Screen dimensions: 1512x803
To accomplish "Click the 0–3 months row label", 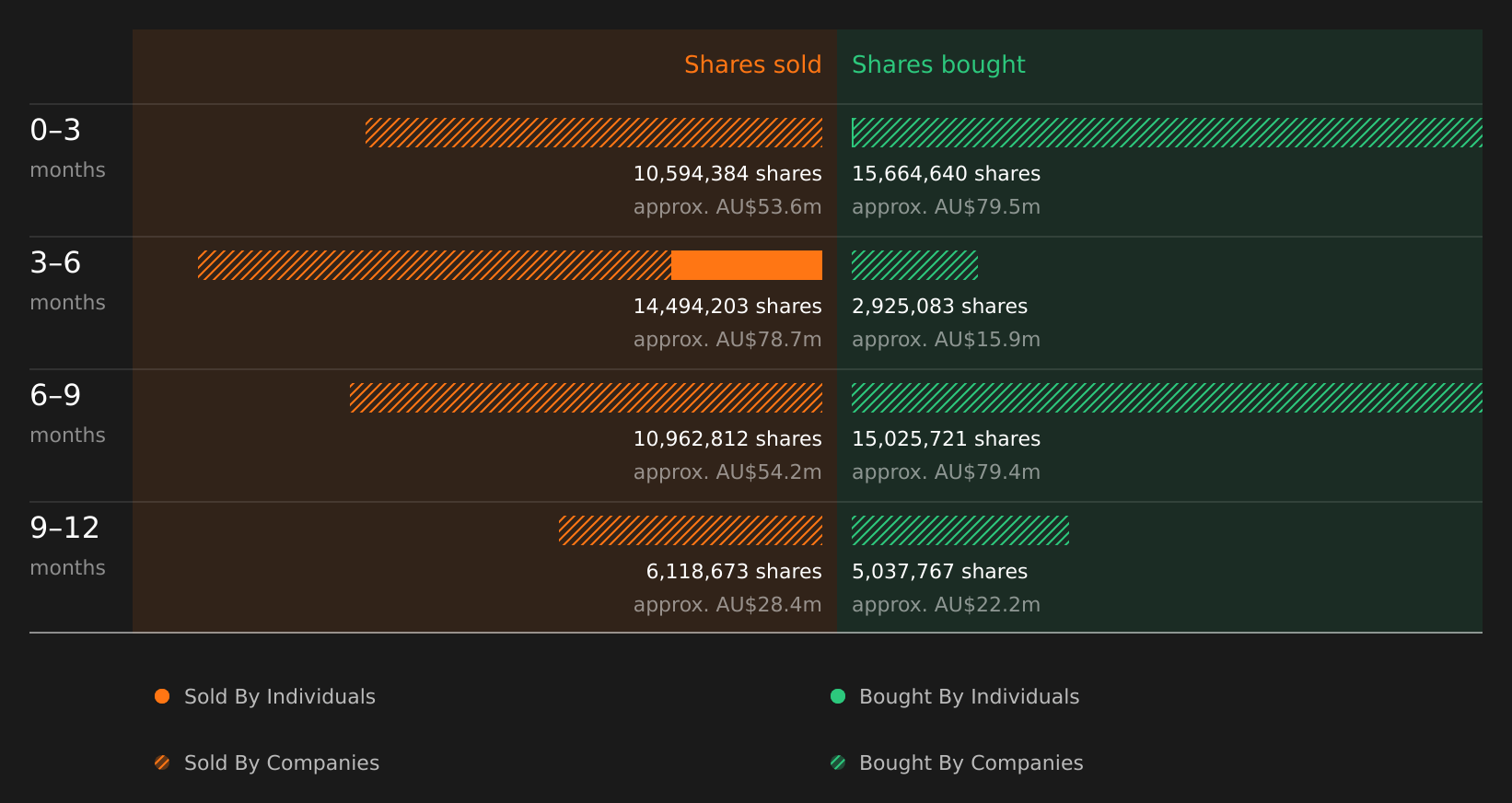I will point(67,148).
